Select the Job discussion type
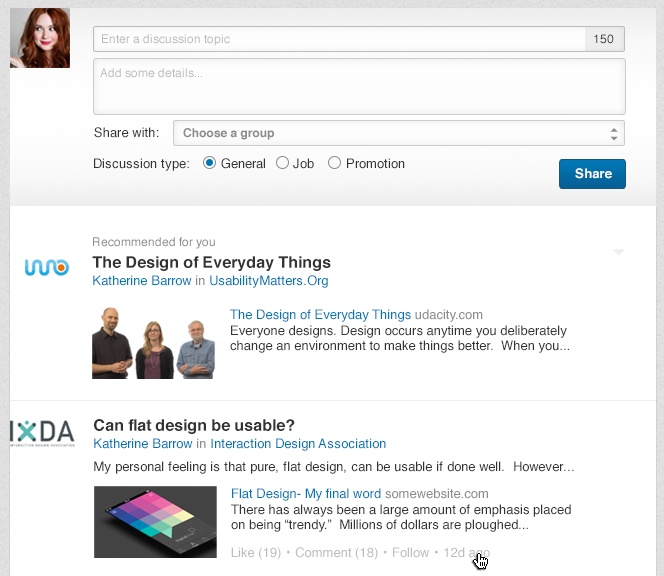 click(283, 163)
